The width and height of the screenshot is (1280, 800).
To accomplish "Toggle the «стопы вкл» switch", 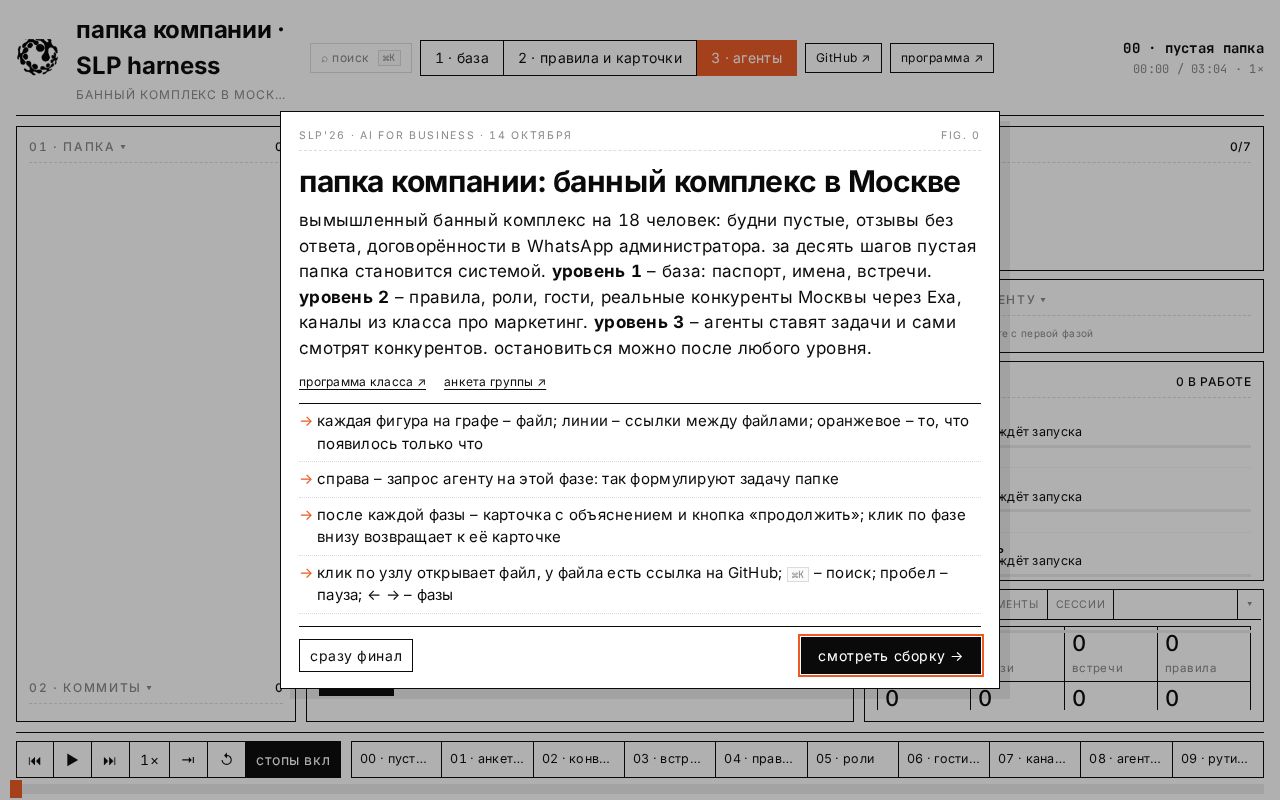I will tap(293, 760).
